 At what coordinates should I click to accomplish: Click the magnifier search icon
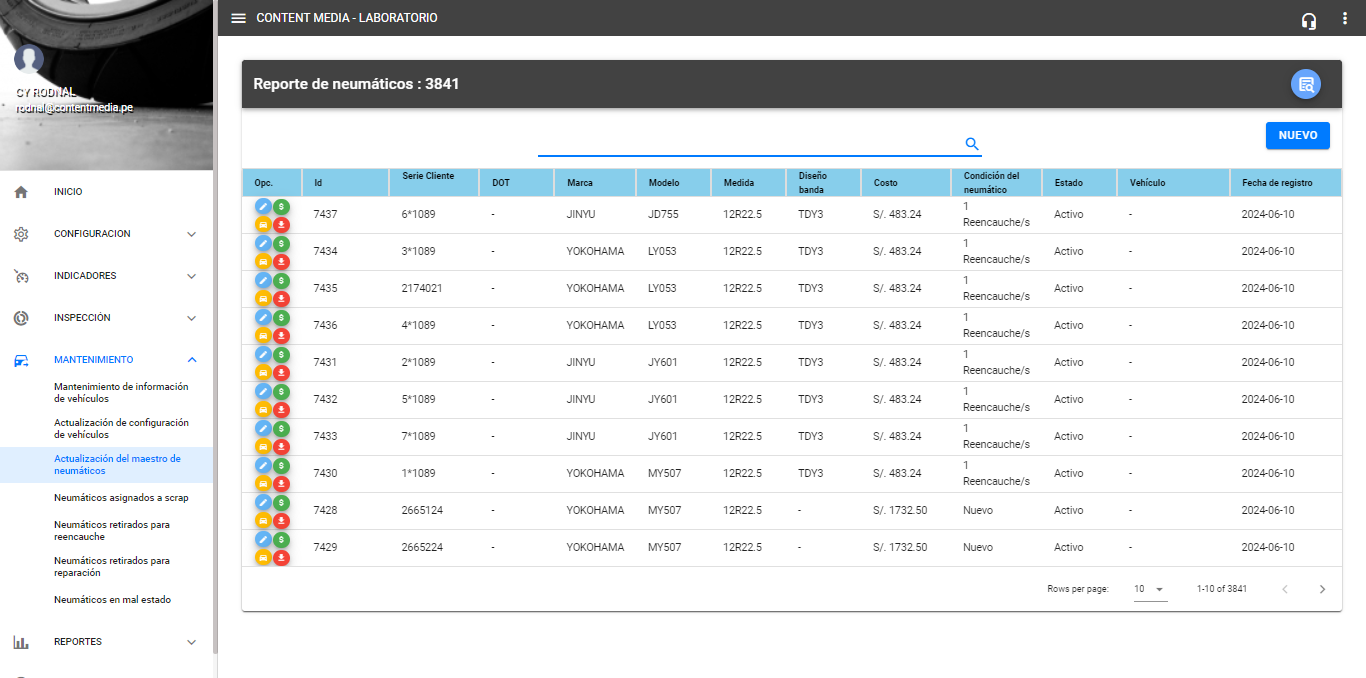point(971,144)
